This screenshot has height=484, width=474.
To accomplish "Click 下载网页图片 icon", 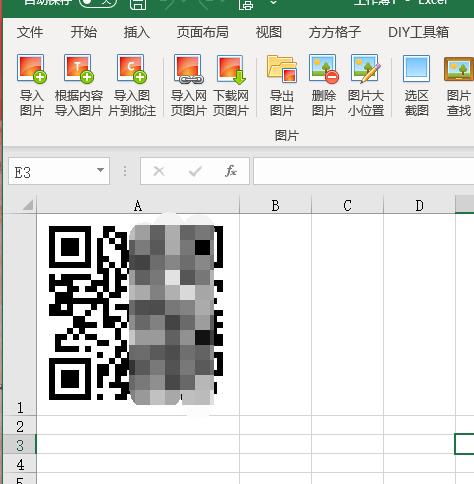I will point(231,69).
